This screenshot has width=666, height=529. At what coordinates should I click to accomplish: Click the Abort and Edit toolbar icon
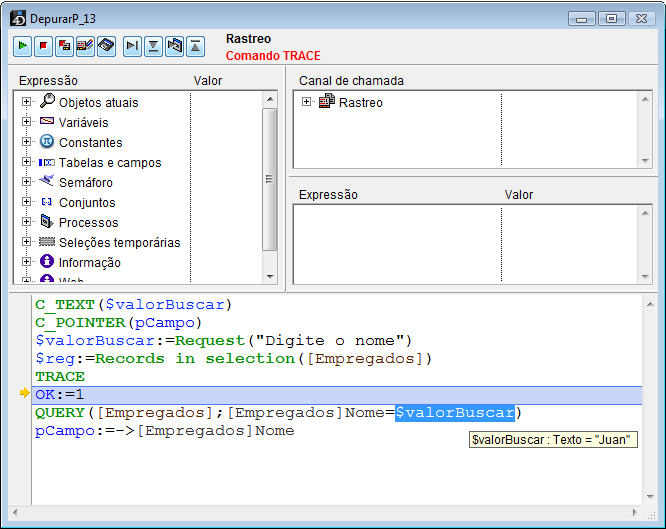pyautogui.click(x=64, y=45)
